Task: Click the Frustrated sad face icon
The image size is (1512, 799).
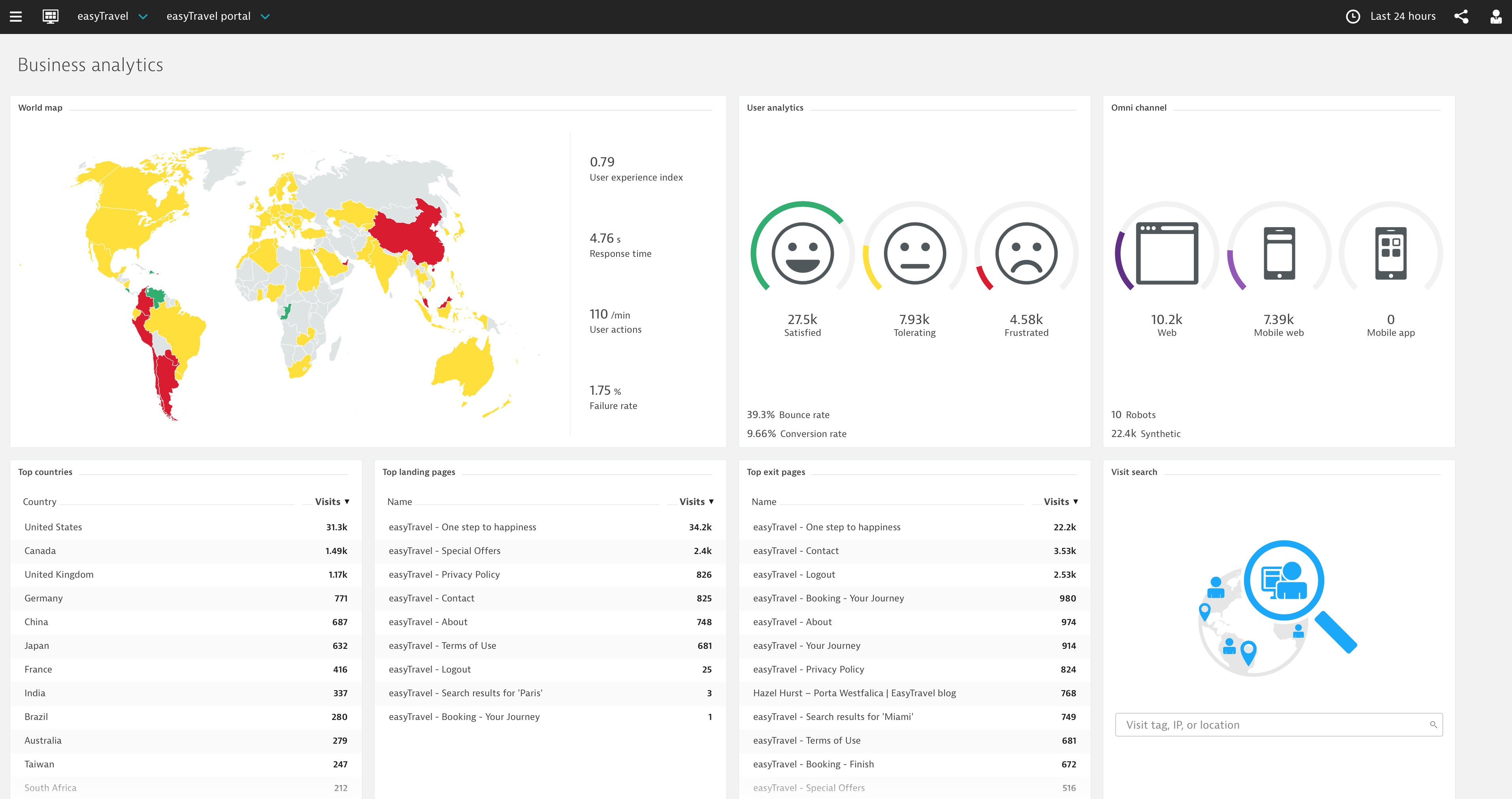Action: (x=1026, y=253)
